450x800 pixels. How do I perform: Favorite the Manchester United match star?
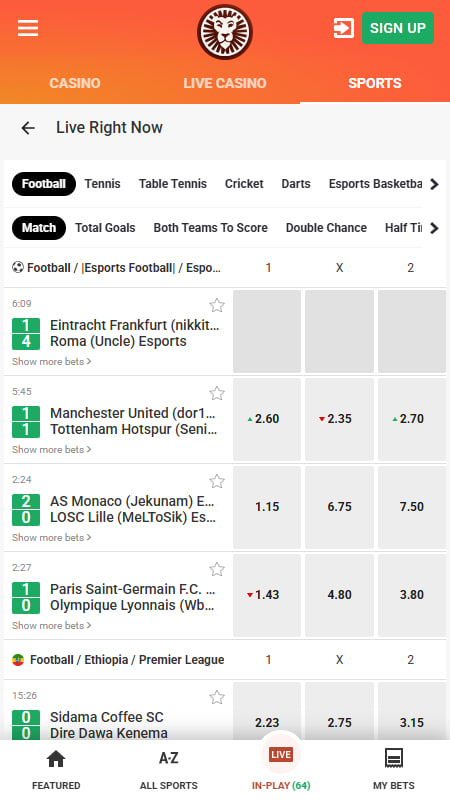(217, 393)
